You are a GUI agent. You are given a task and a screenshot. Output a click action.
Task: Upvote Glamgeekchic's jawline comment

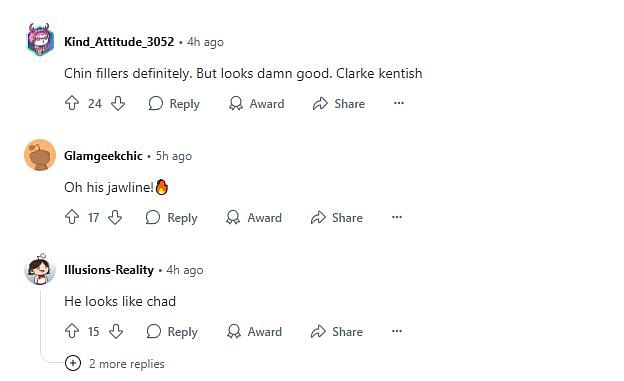pos(72,217)
